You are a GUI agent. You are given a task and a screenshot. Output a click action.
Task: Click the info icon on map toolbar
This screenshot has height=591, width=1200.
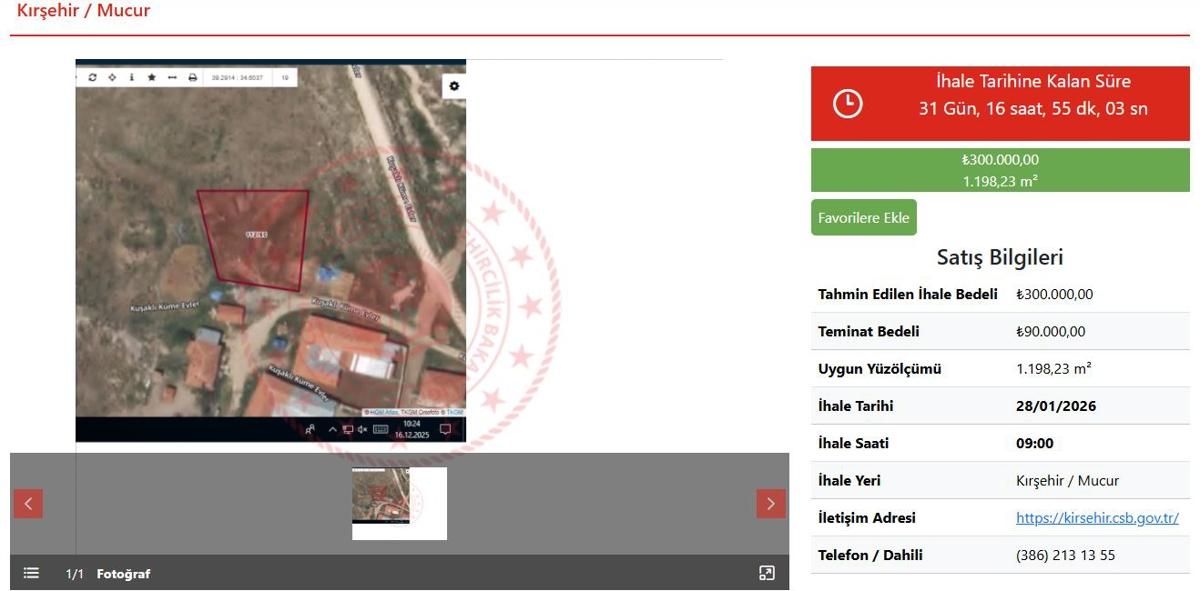point(131,77)
